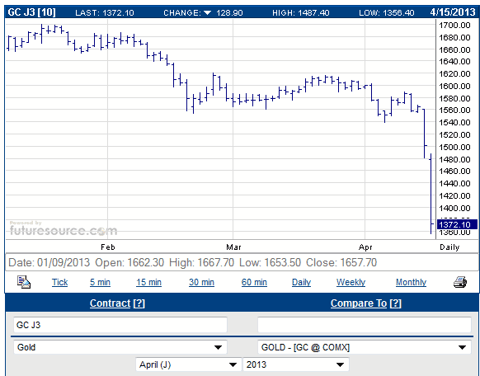Image resolution: width=480 pixels, height=376 pixels.
Task: Click the 4/15/2013 date in header
Action: point(452,12)
